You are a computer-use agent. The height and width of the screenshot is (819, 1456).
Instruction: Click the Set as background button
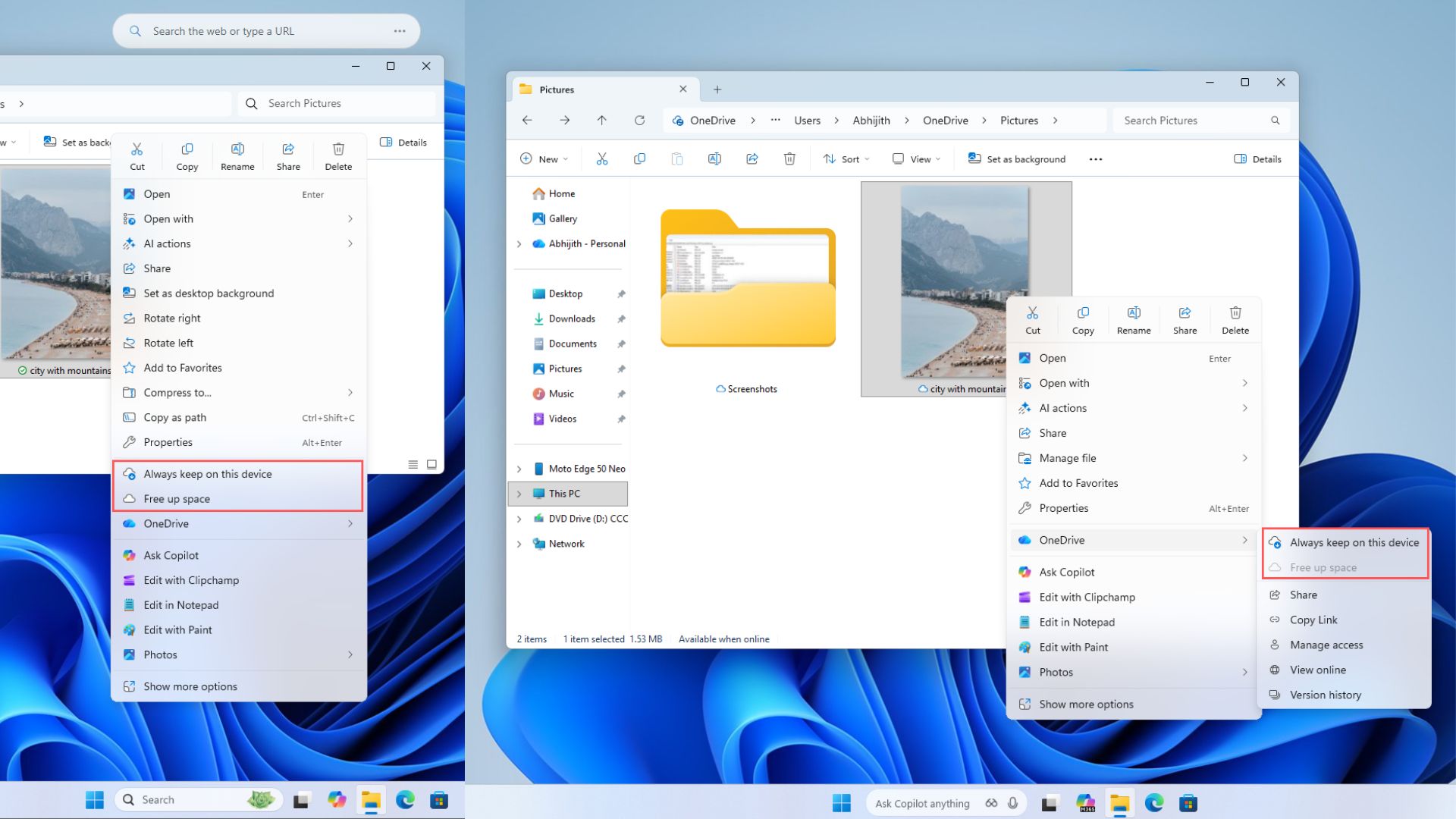(x=1017, y=158)
